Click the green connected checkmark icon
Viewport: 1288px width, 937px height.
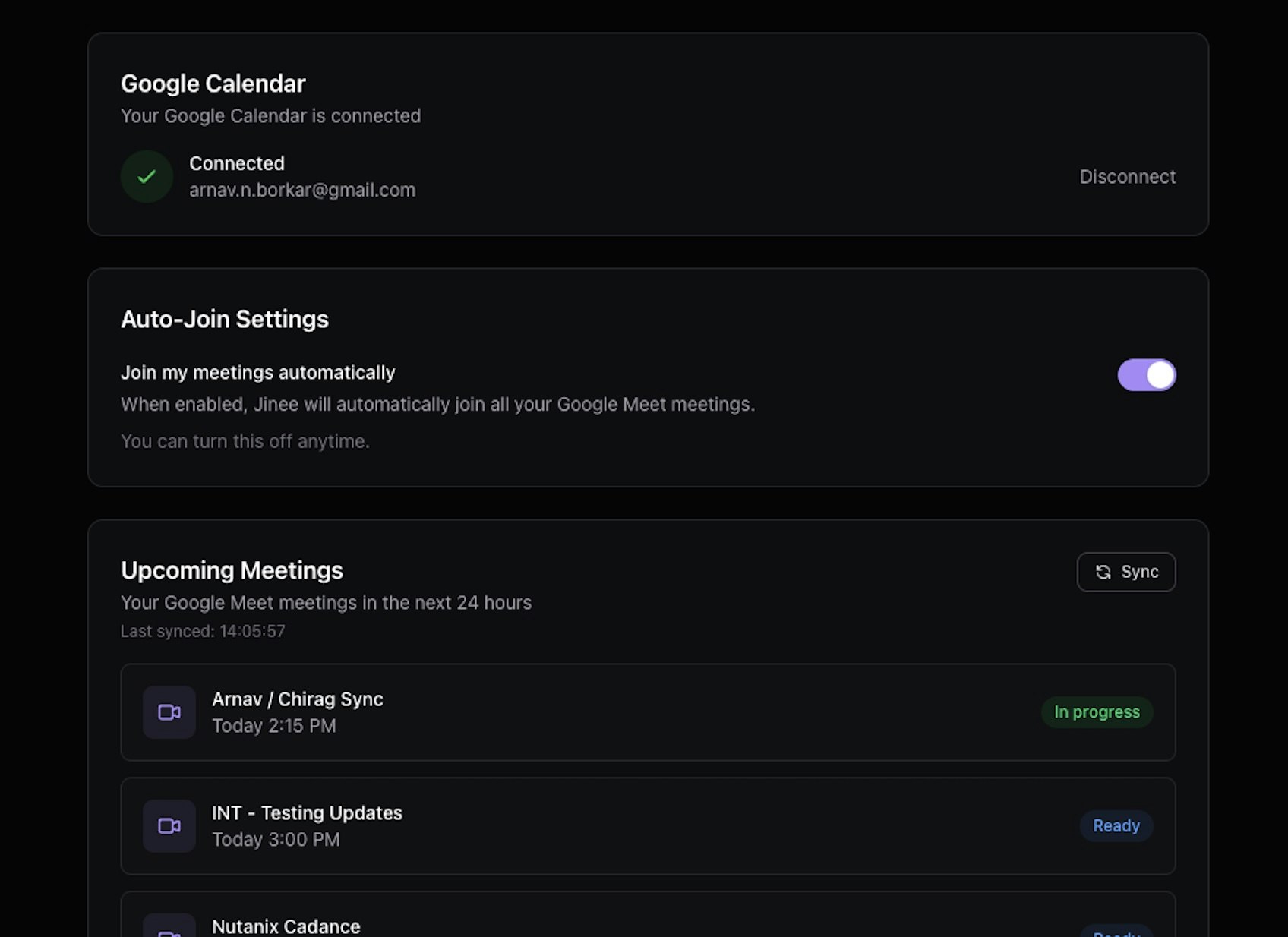click(146, 176)
